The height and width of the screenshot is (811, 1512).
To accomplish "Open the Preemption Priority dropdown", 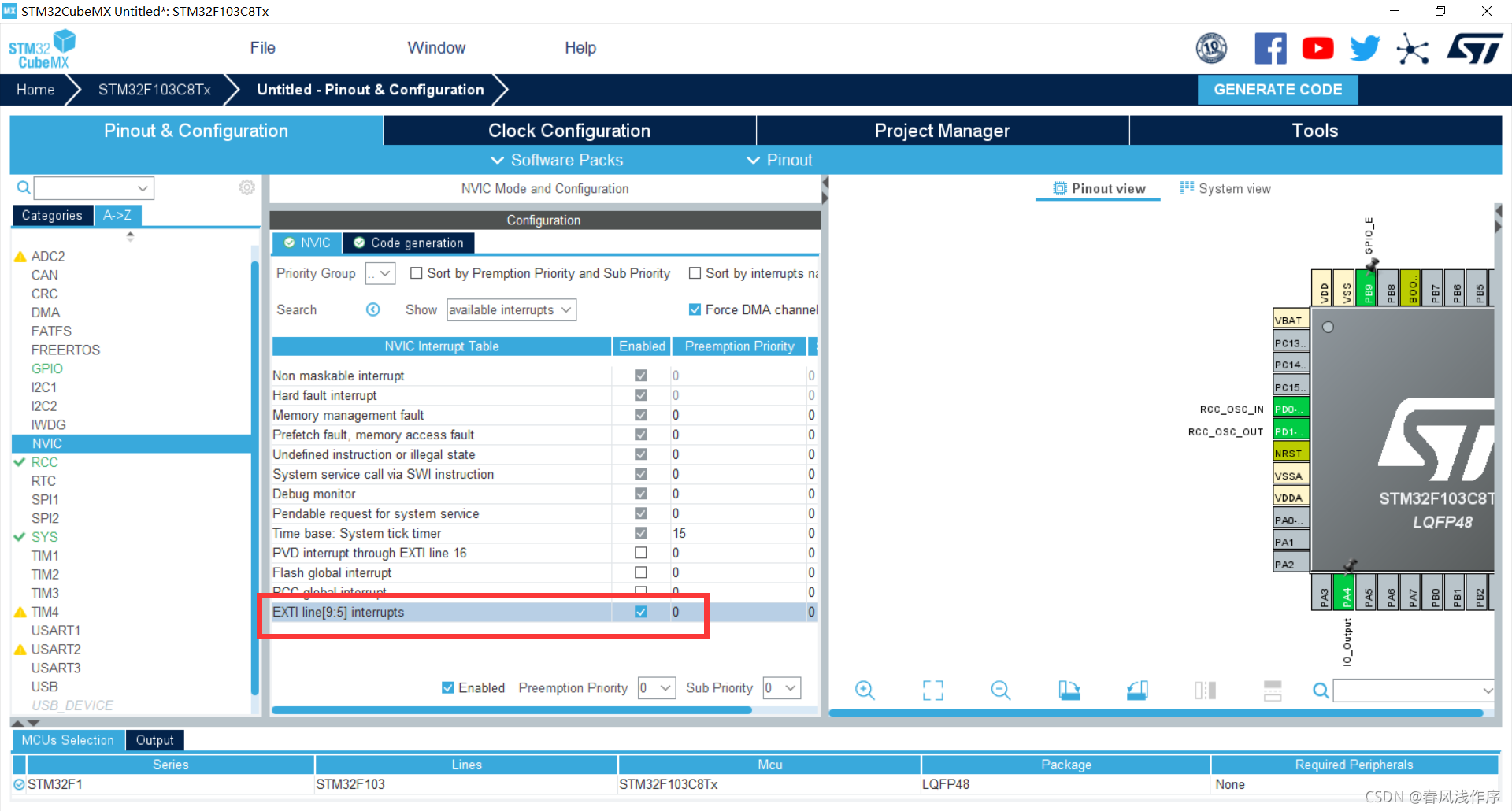I will click(656, 687).
